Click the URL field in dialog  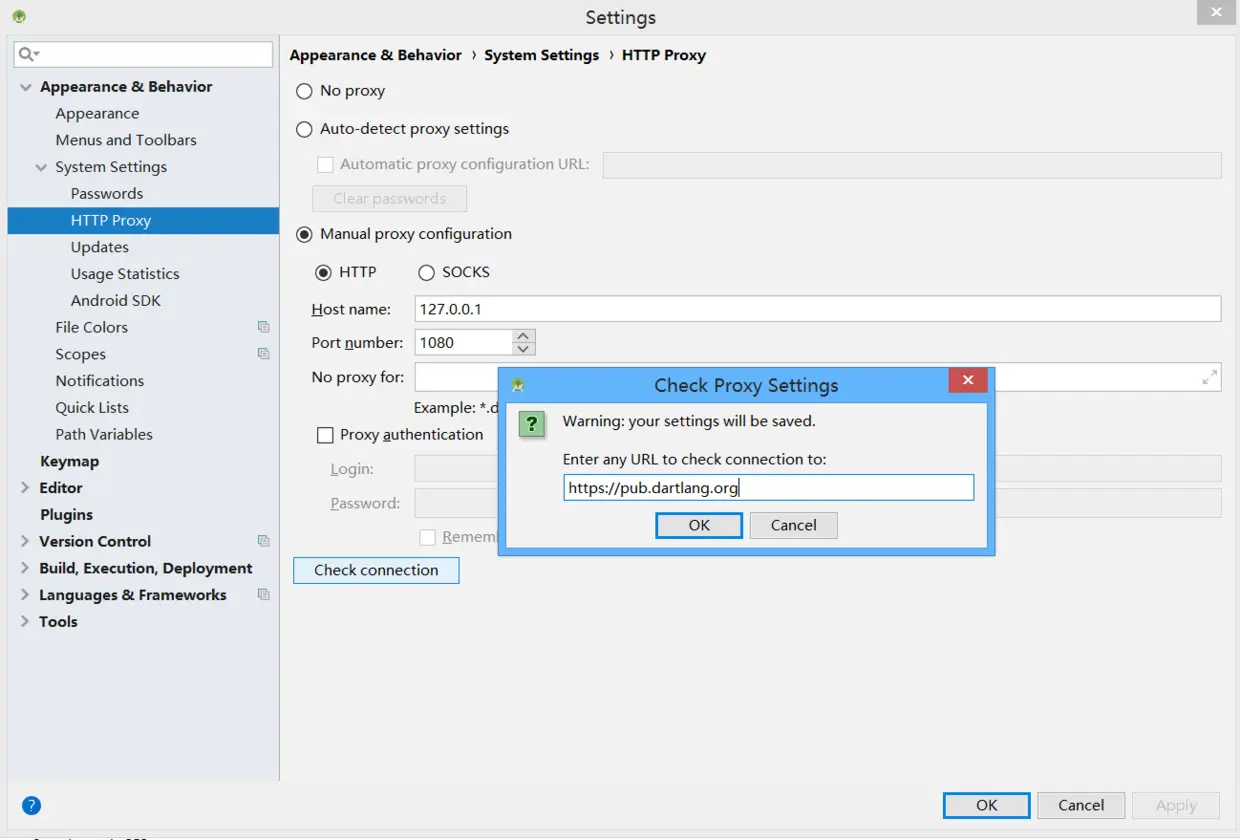tap(768, 488)
